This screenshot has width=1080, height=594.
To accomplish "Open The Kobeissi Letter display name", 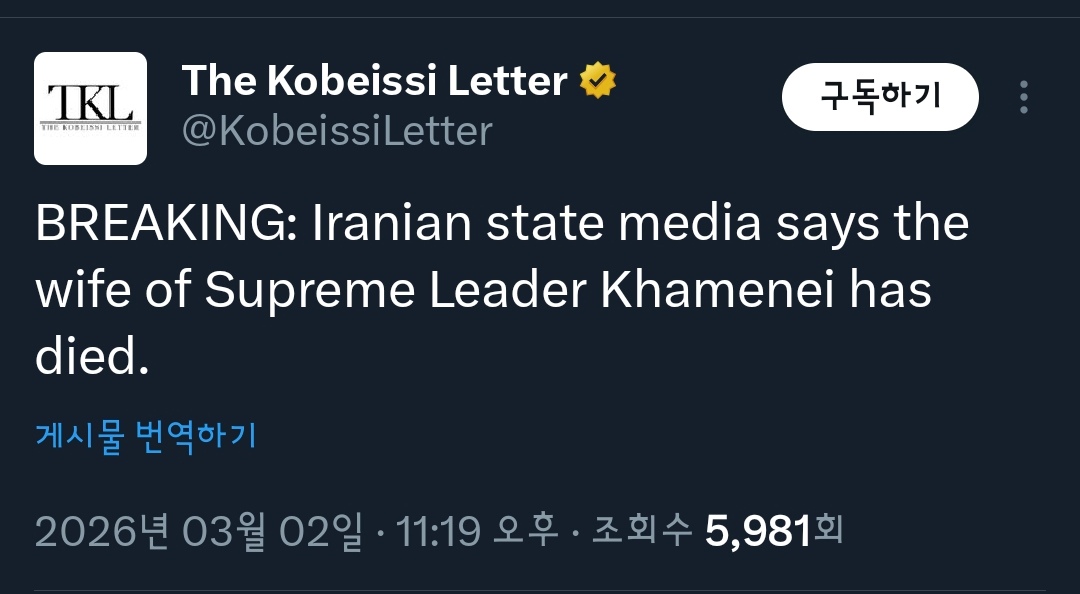I will tap(374, 81).
